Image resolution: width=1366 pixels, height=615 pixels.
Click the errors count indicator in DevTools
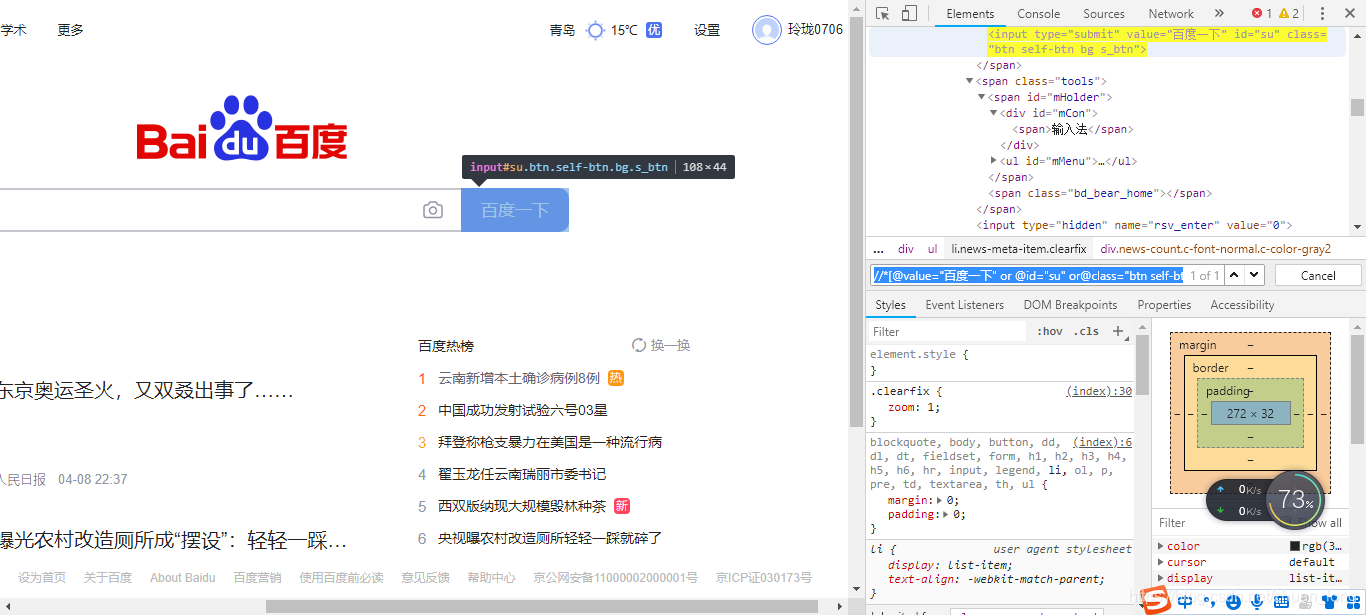[1258, 13]
